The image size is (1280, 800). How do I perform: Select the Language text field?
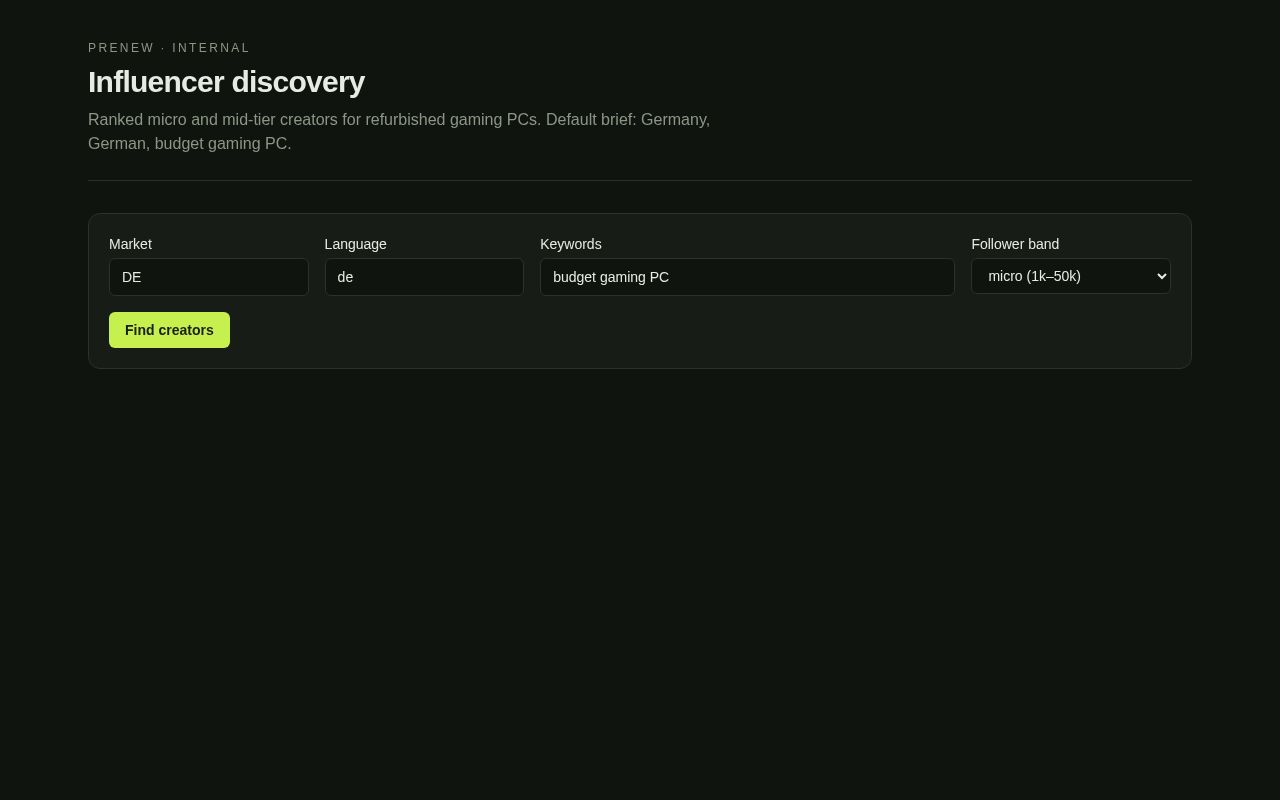(424, 277)
